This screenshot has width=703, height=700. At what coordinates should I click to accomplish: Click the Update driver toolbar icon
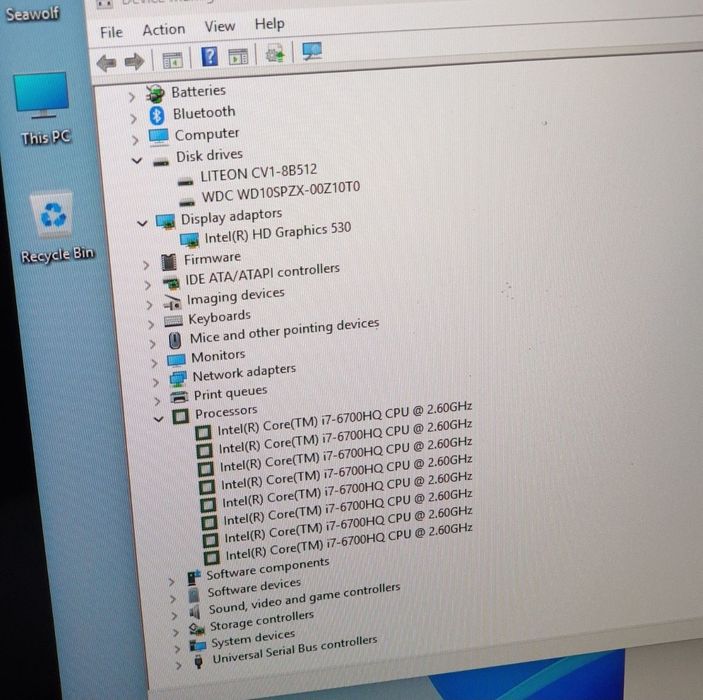click(x=275, y=54)
